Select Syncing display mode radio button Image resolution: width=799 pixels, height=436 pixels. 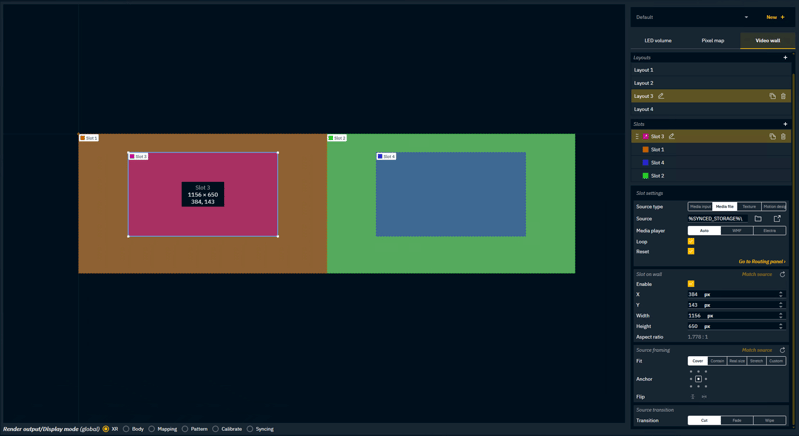point(250,429)
